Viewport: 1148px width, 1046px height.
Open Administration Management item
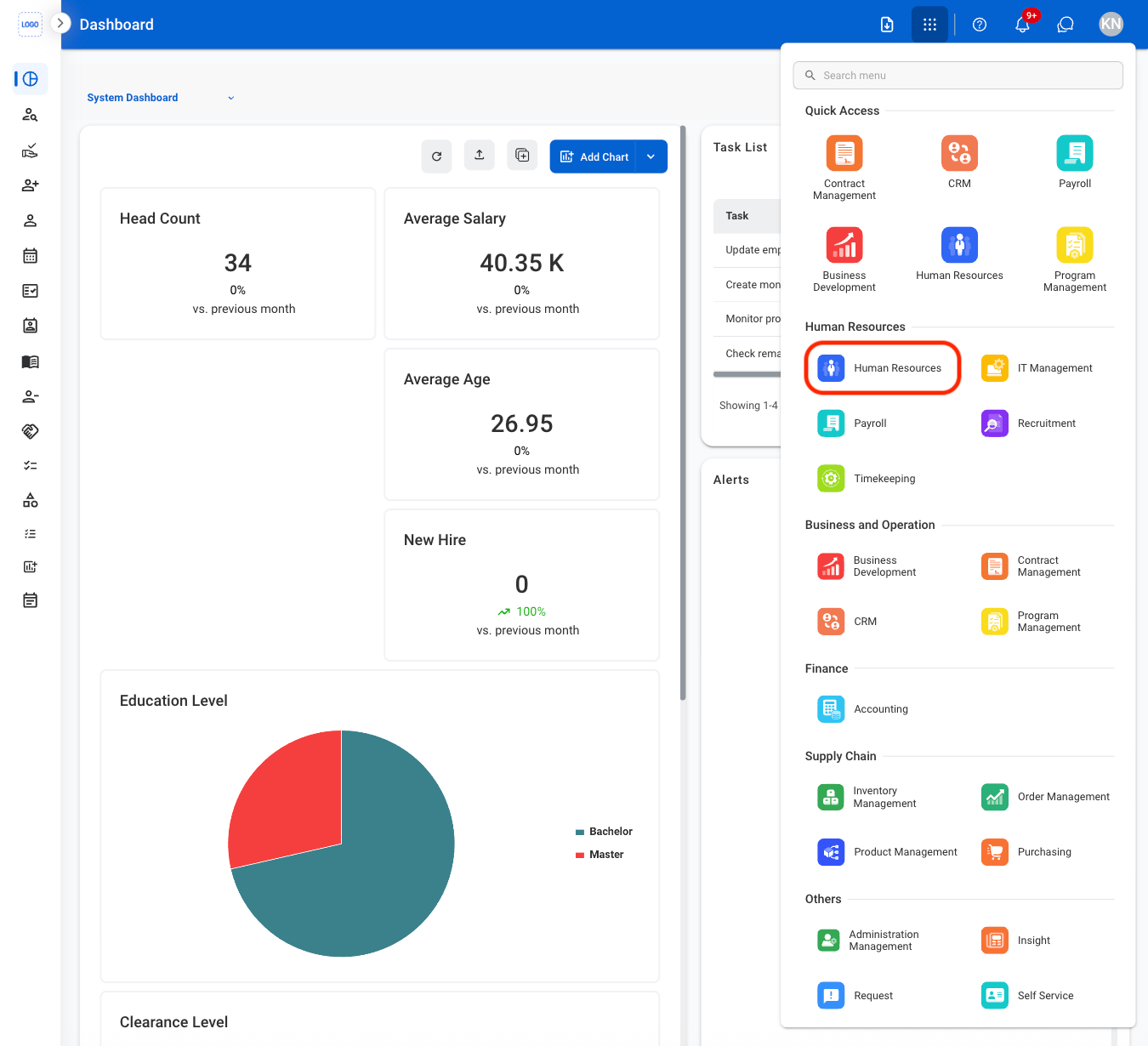coord(869,941)
